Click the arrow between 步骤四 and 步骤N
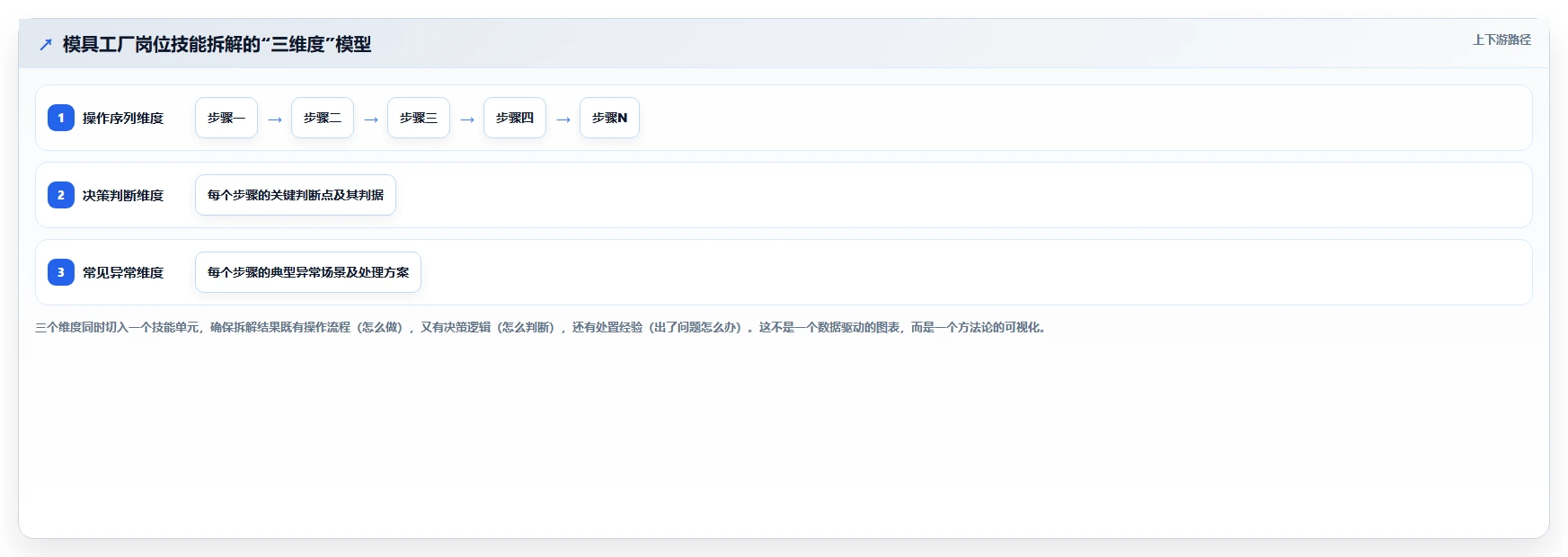 click(x=563, y=119)
